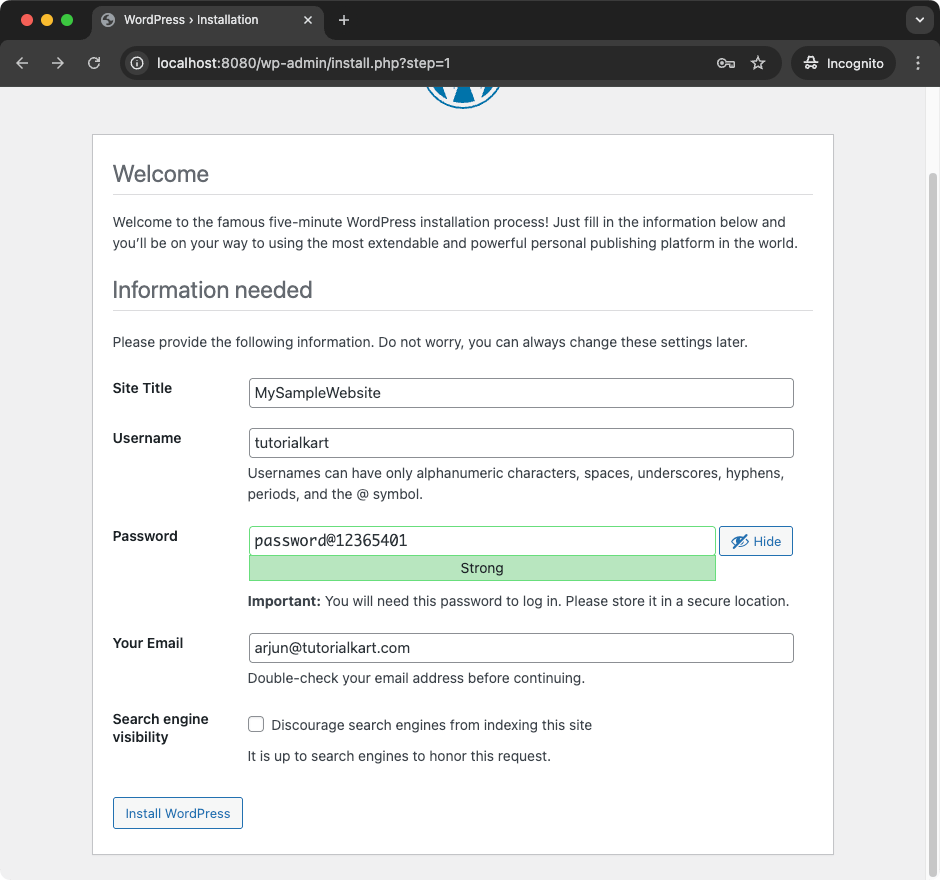Enable discourage search engines checkbox

pyautogui.click(x=256, y=724)
